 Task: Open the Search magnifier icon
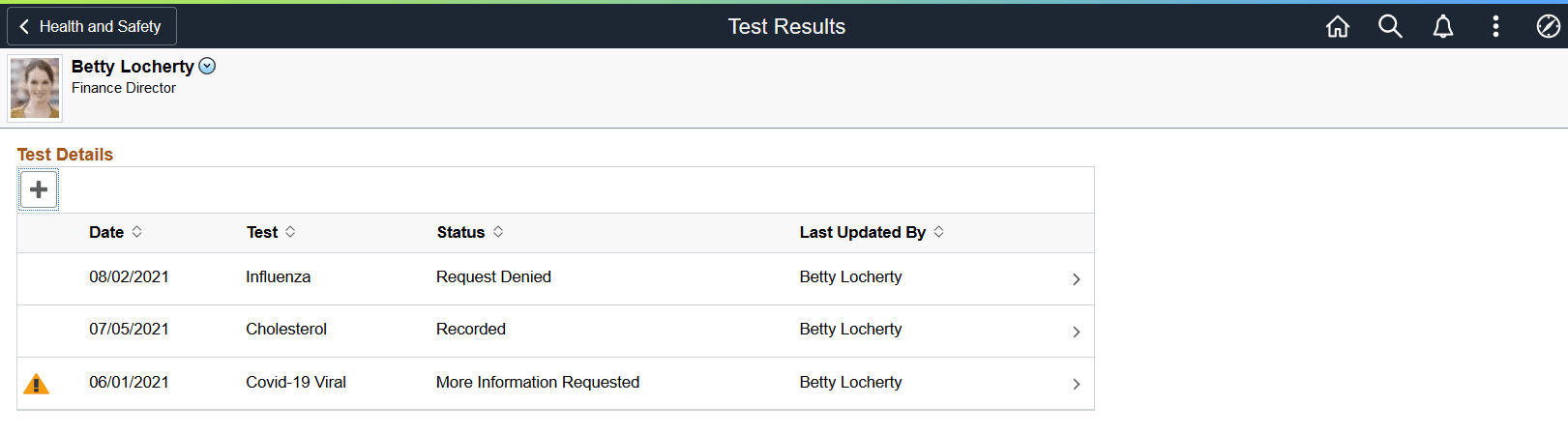click(1390, 27)
